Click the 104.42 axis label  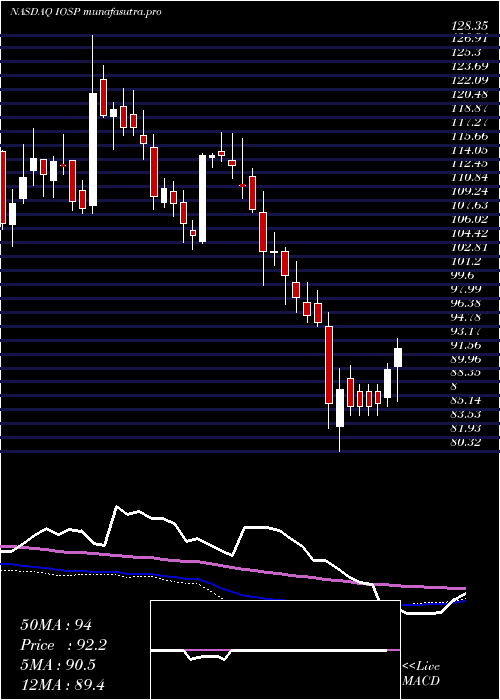[x=472, y=233]
